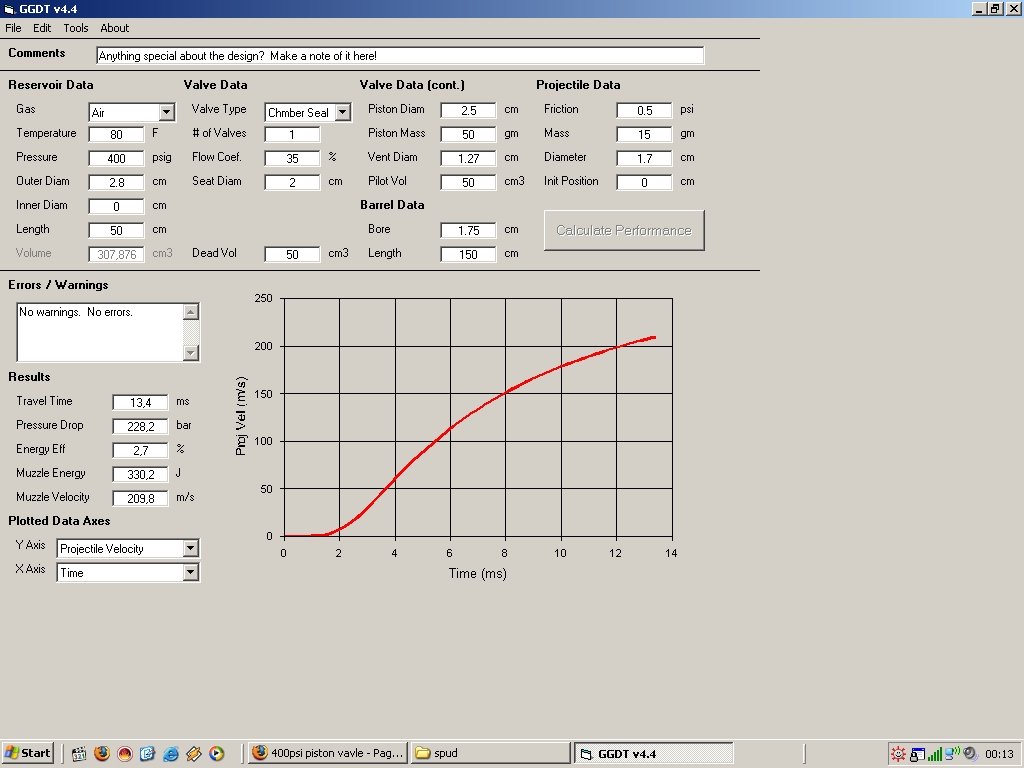Open the X Axis dropdown
The image size is (1024, 768).
[190, 572]
